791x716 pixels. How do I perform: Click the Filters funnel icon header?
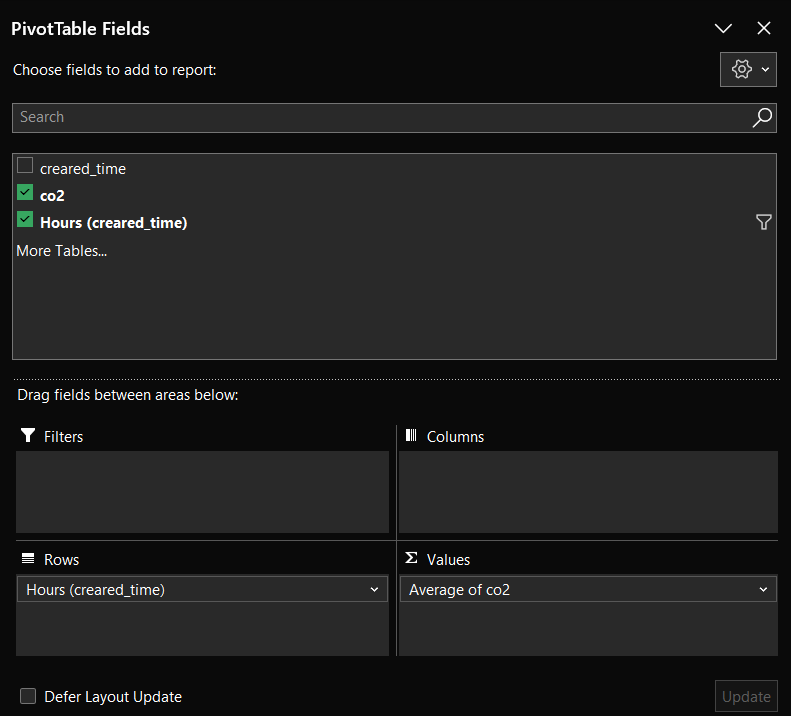28,435
